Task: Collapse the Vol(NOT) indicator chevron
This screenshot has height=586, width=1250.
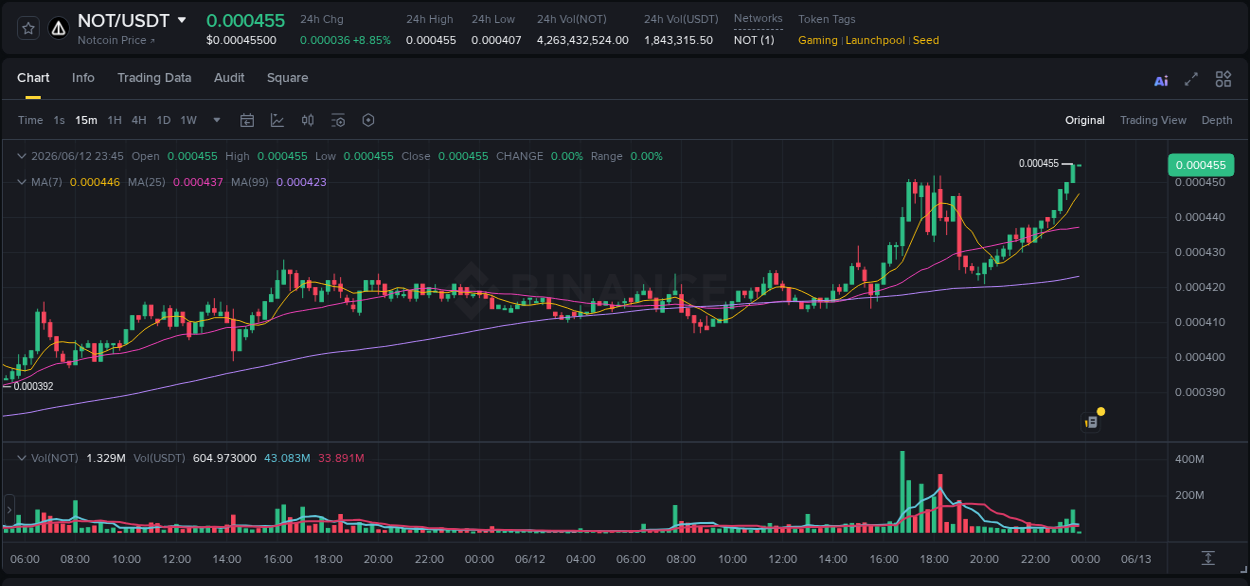Action: click(22, 458)
